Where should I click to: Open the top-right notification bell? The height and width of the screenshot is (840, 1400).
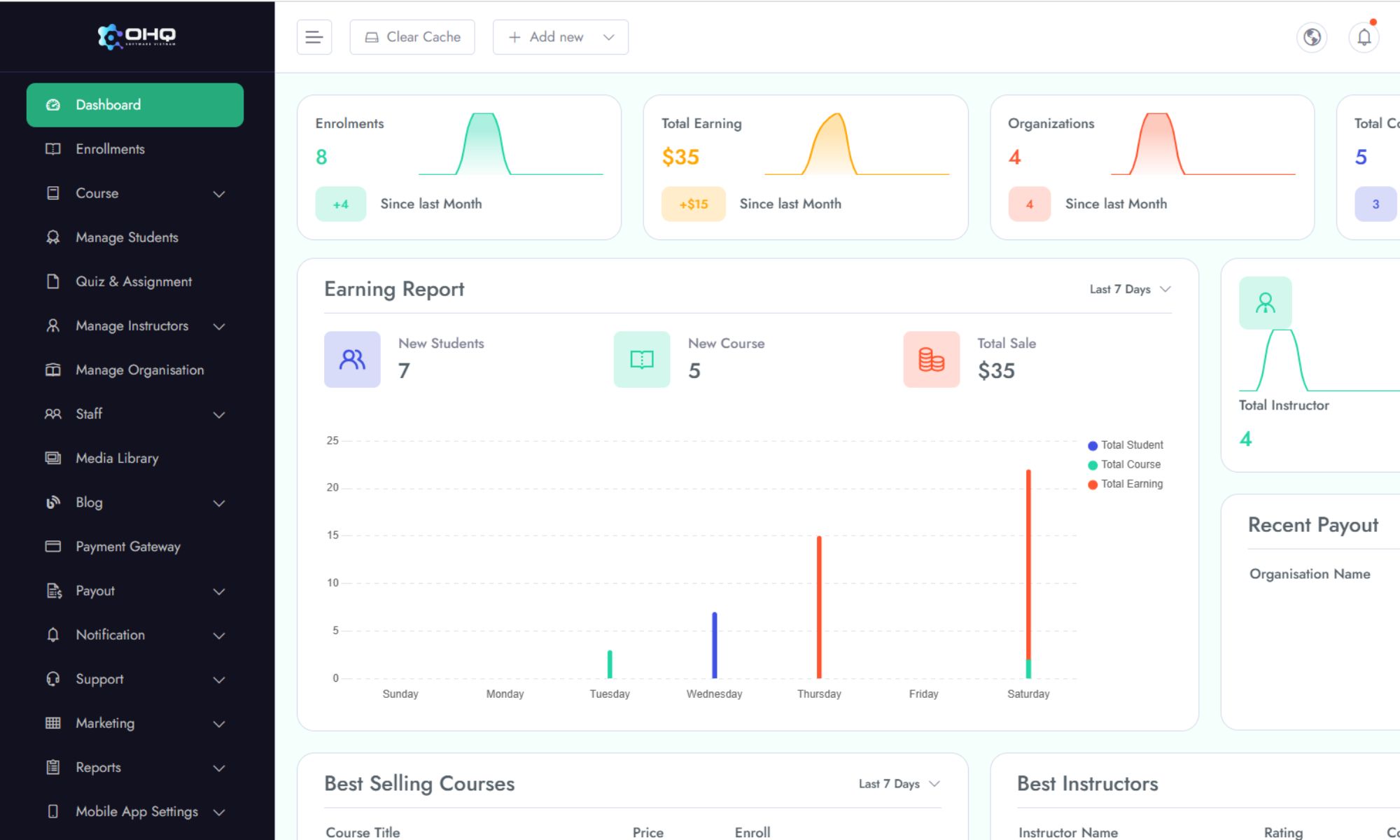coord(1364,37)
